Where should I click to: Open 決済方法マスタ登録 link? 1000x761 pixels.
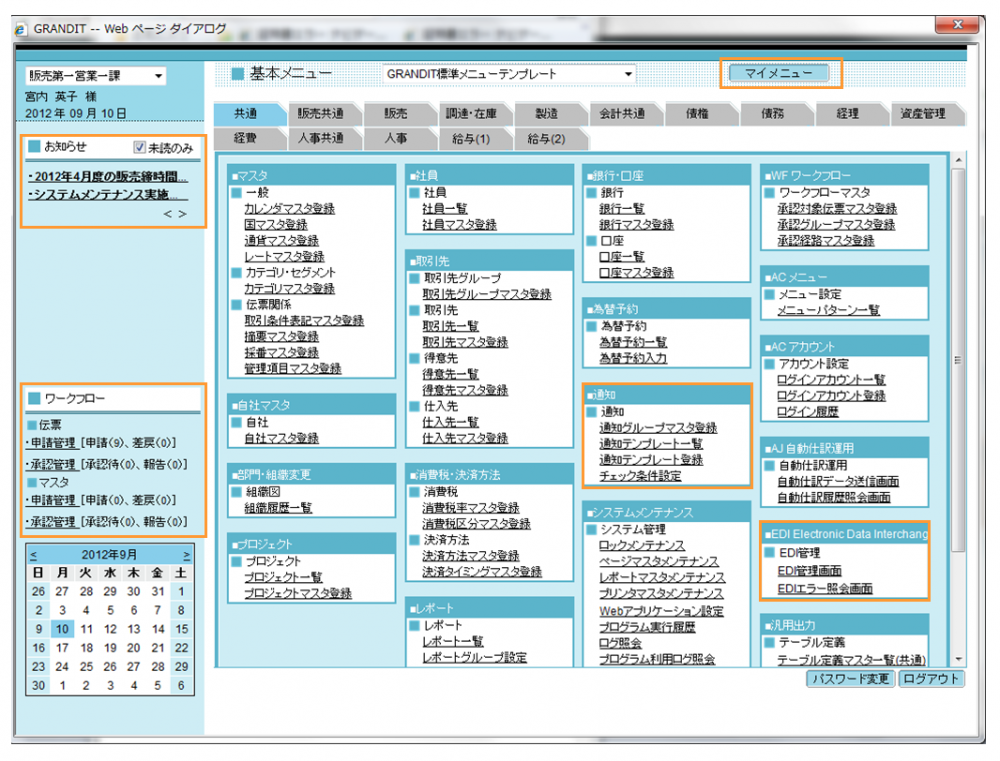[x=471, y=556]
